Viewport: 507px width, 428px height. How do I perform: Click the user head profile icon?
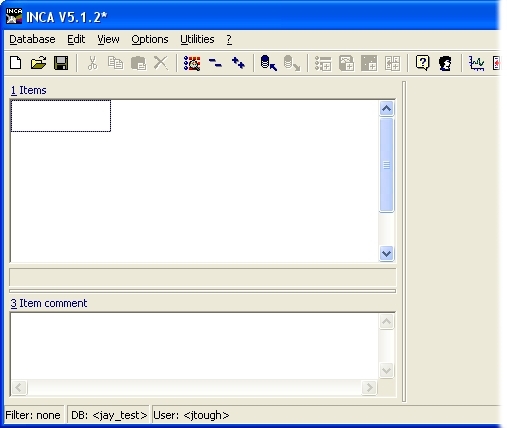pyautogui.click(x=445, y=63)
